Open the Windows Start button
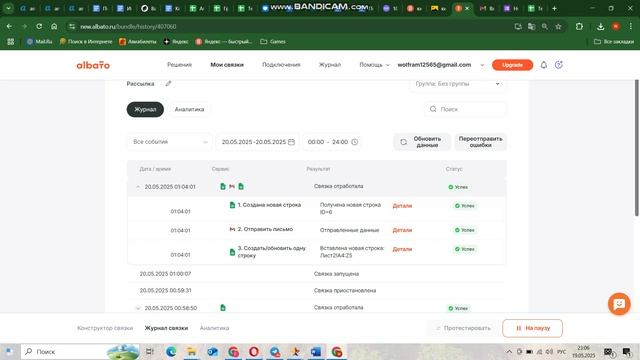 pos(9,351)
